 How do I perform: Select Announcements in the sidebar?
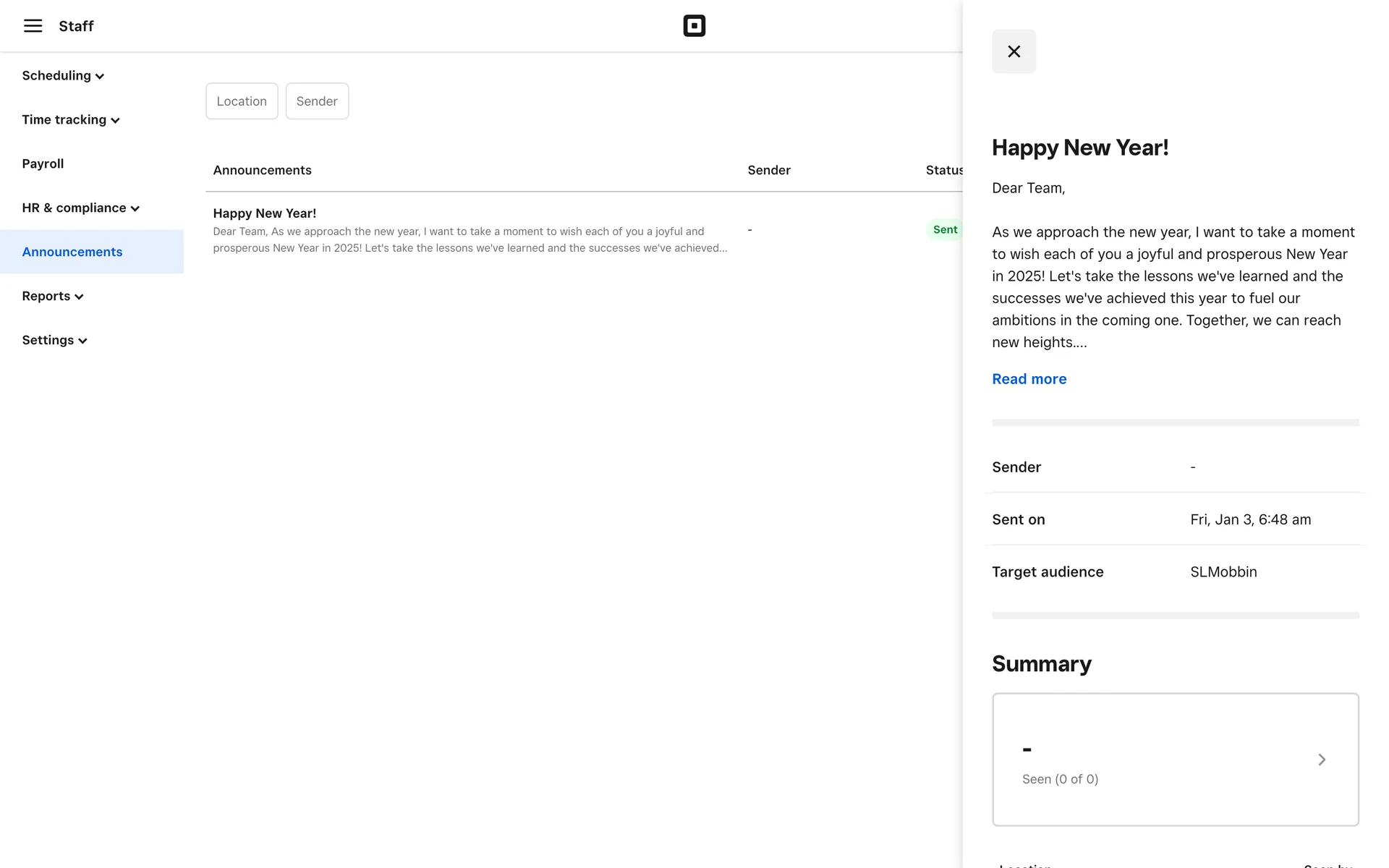pyautogui.click(x=72, y=252)
